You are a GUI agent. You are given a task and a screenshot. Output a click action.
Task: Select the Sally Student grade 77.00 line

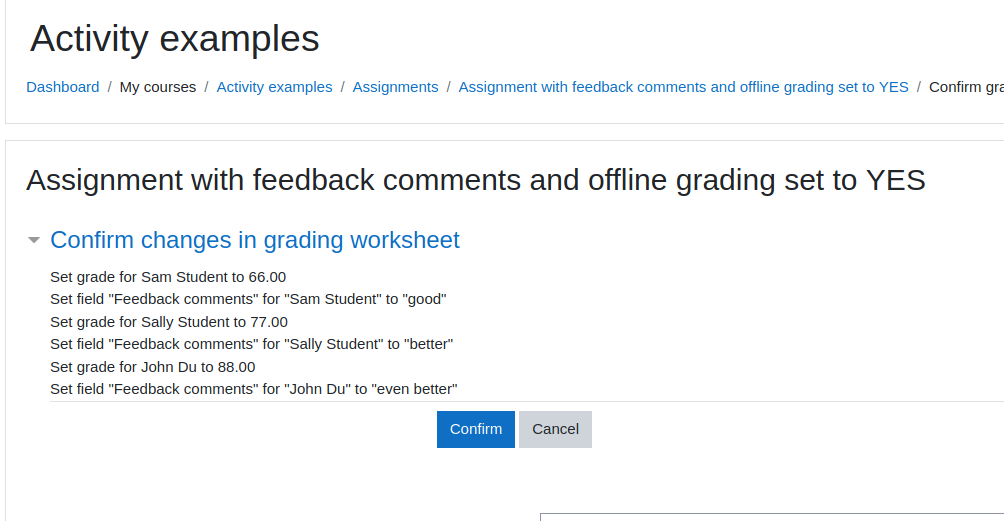tap(169, 322)
